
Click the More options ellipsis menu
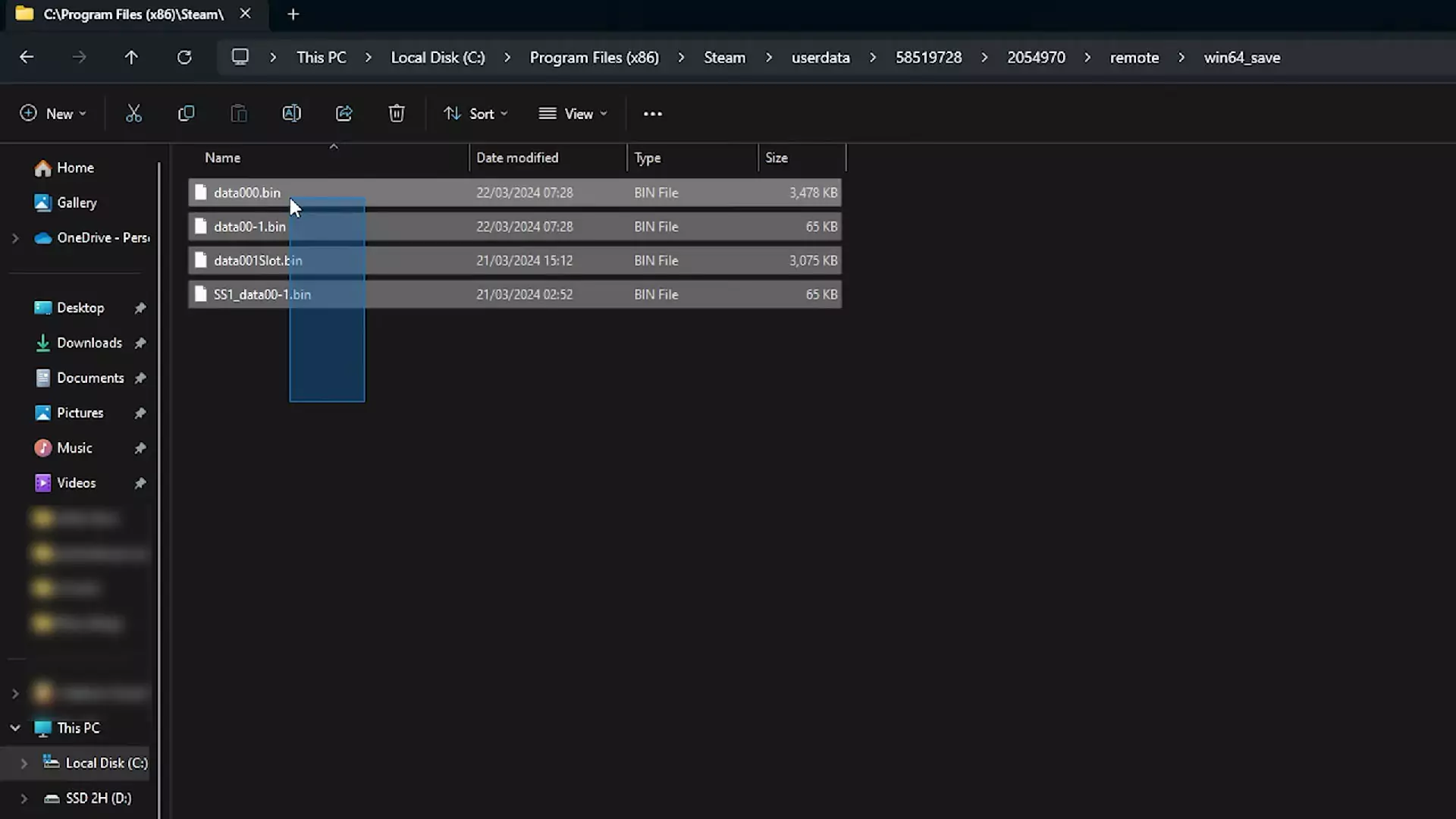pyautogui.click(x=652, y=113)
